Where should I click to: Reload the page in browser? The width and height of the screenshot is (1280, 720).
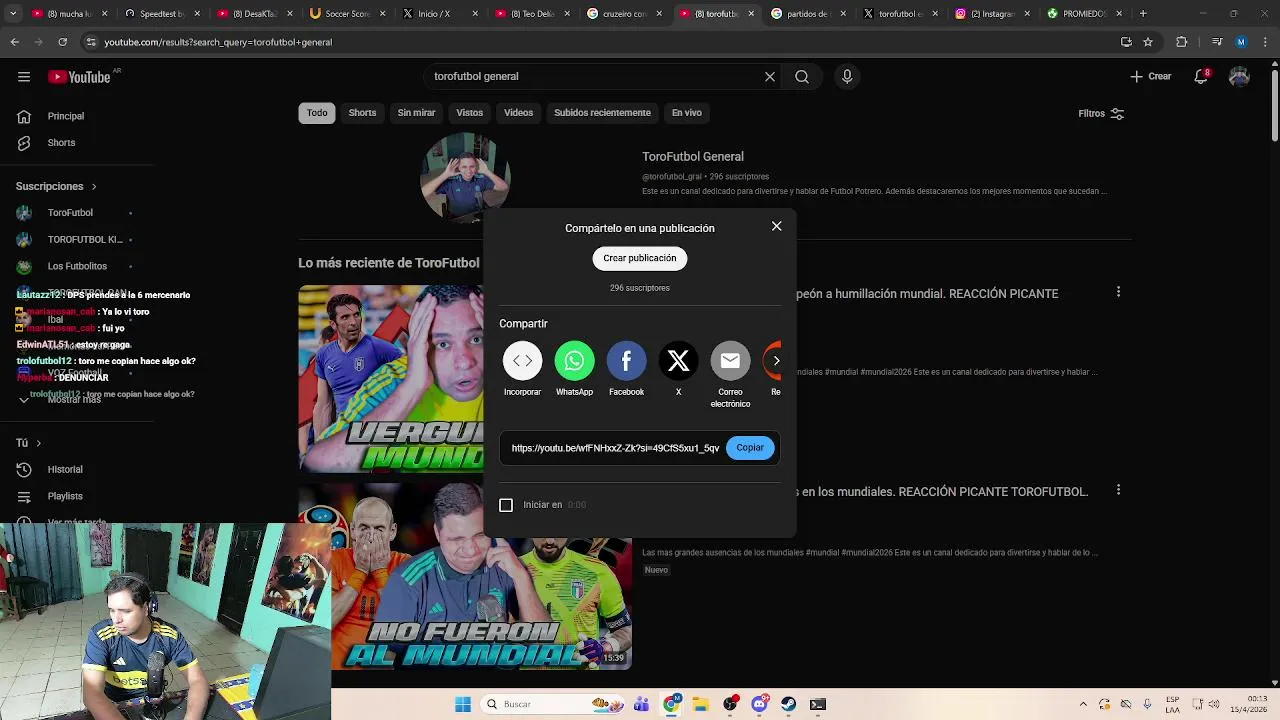pyautogui.click(x=62, y=42)
